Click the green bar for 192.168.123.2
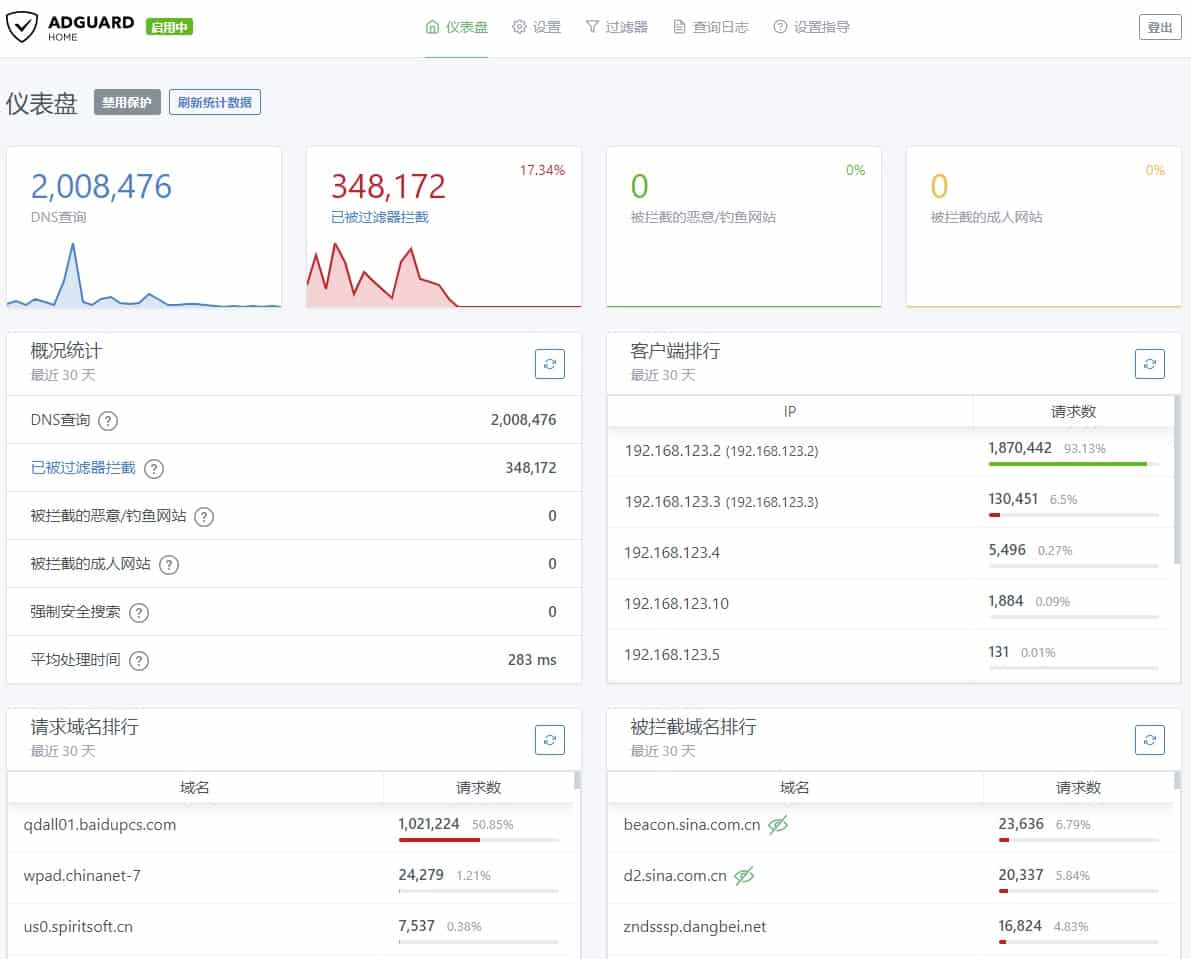Screen dimensions: 1191x959 pos(1066,464)
